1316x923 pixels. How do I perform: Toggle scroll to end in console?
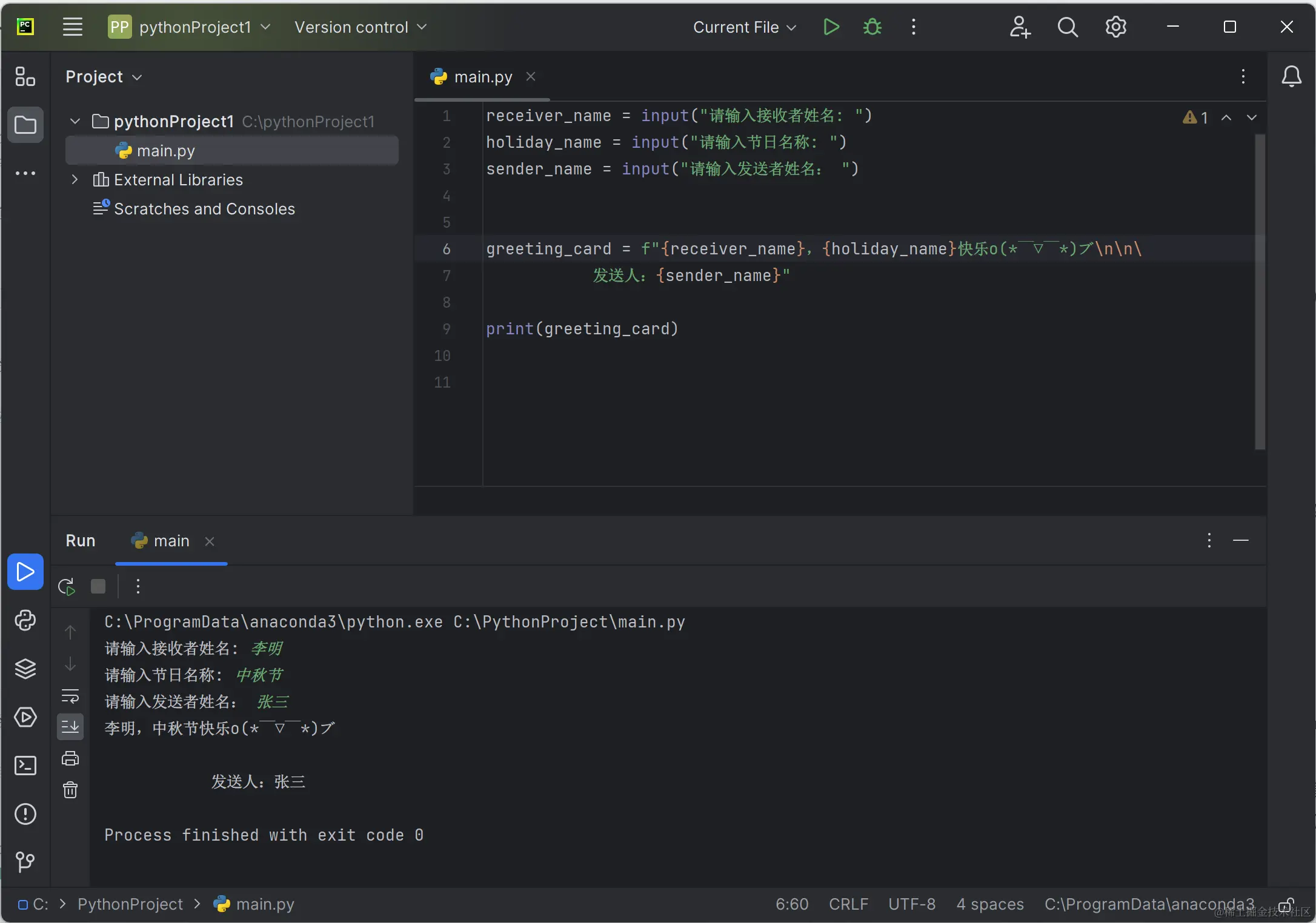[70, 726]
